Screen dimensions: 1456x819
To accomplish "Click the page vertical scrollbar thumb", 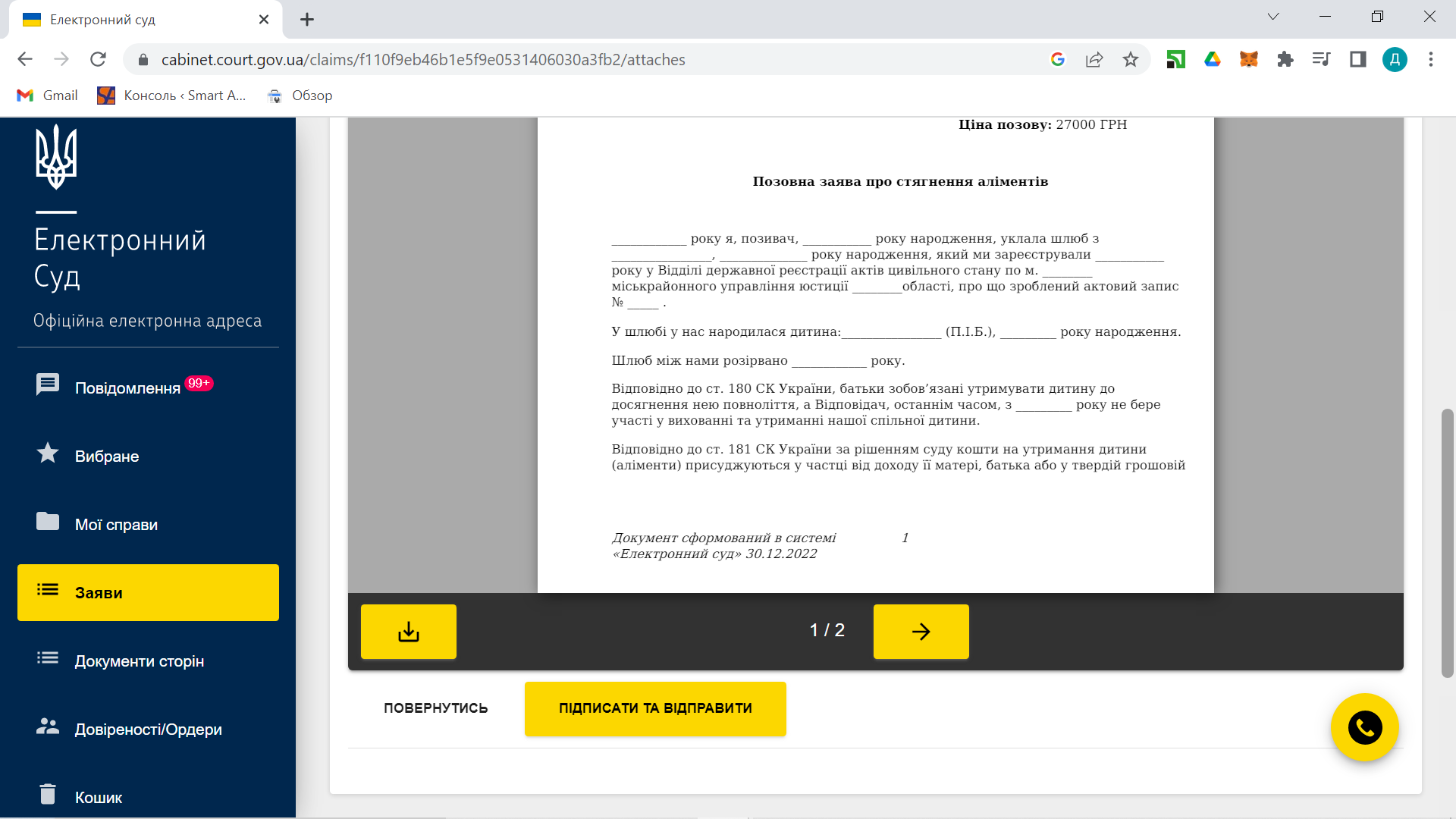I will point(1447,542).
